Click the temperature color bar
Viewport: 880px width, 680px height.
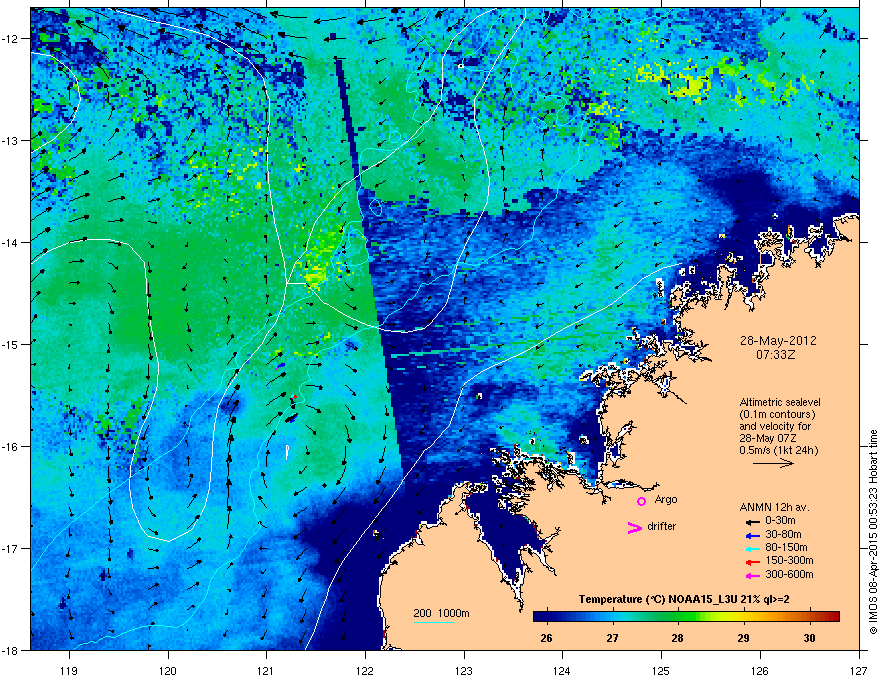[x=686, y=617]
